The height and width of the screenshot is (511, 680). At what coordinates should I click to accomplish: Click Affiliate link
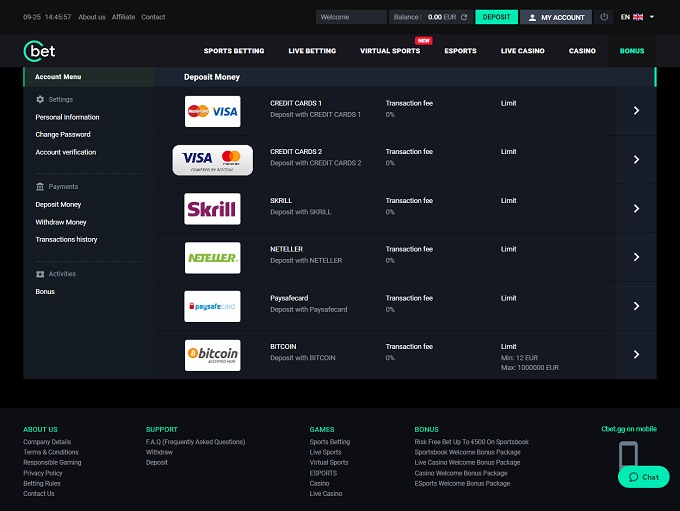(x=123, y=17)
